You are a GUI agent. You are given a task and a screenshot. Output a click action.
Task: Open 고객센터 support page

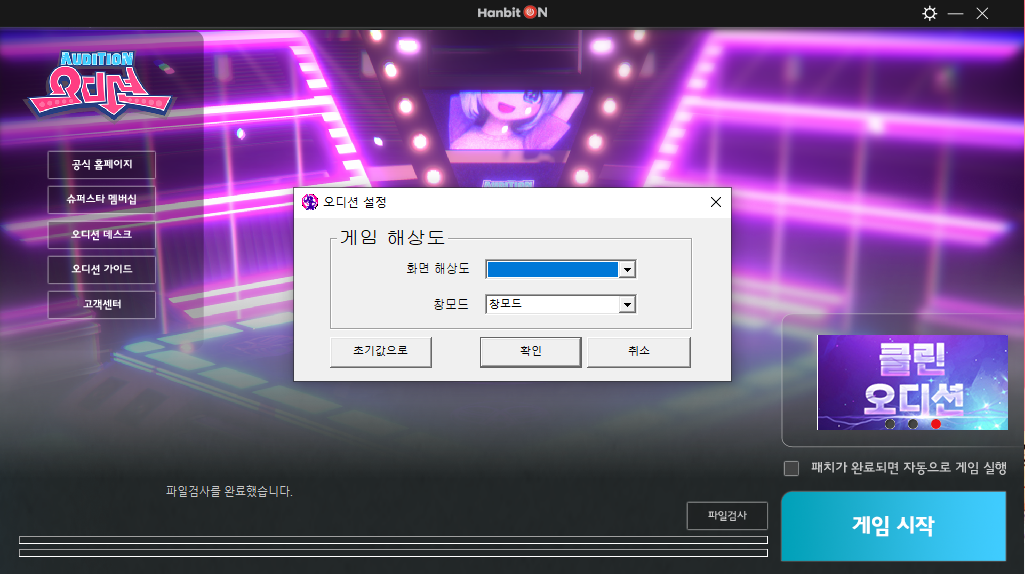101,304
